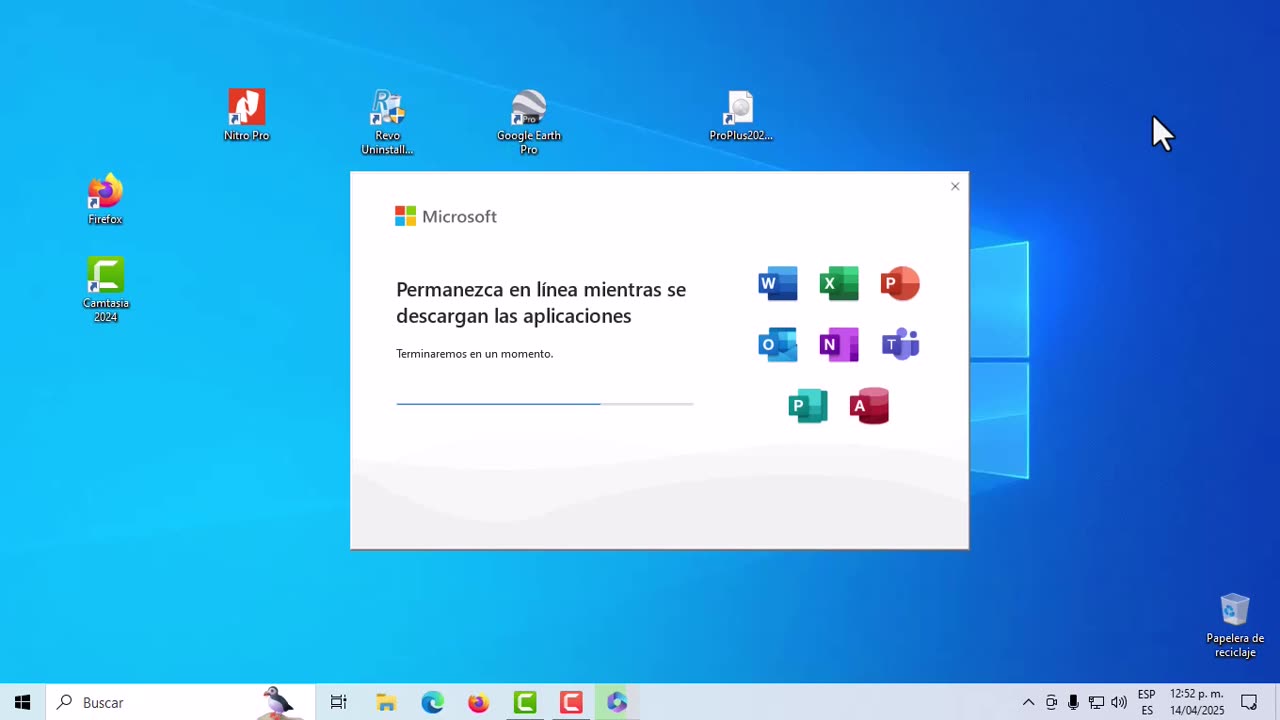Click the Excel icon in installer
1280x720 pixels.
pyautogui.click(x=839, y=284)
